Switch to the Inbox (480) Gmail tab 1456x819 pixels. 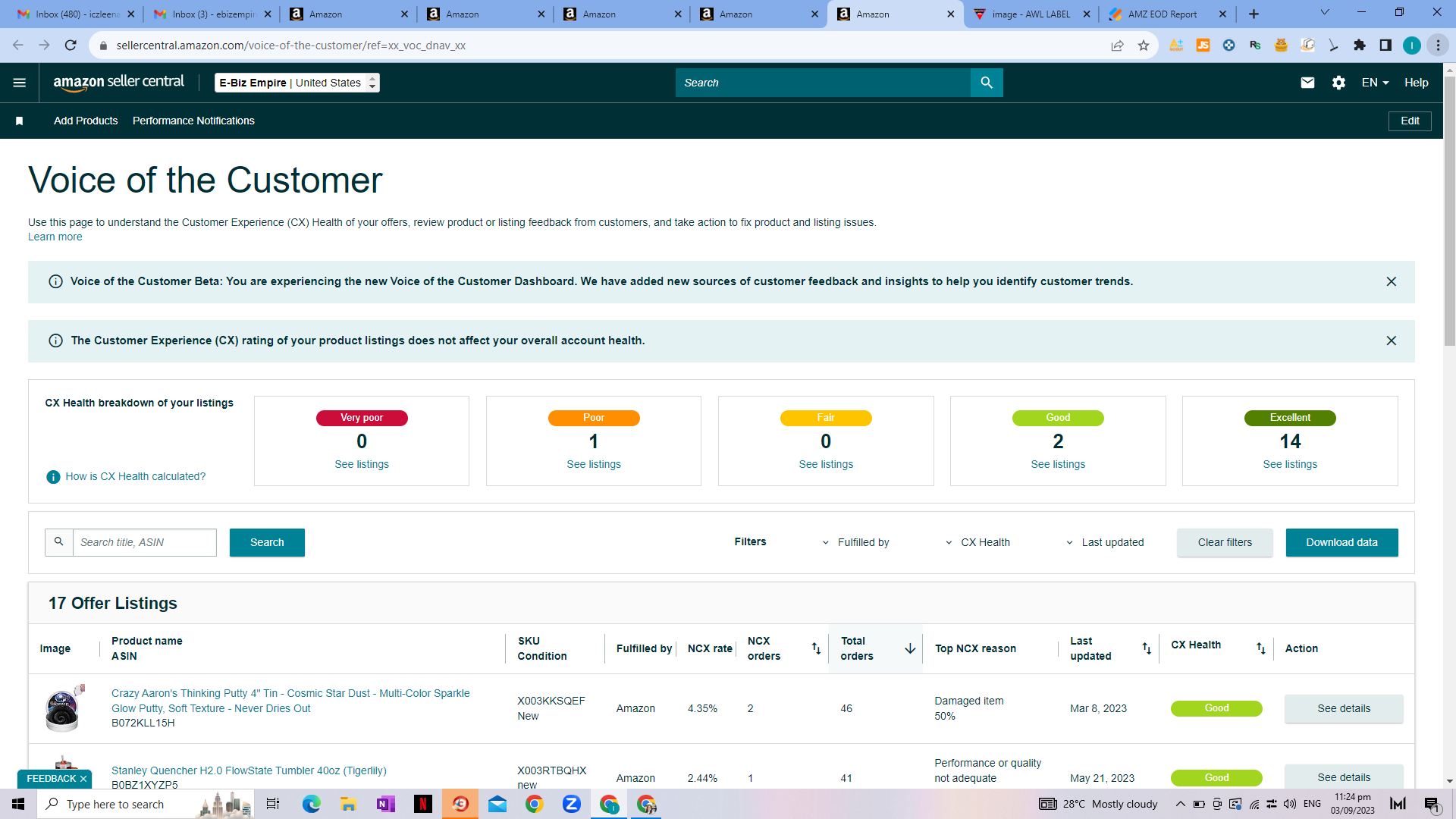click(x=76, y=14)
